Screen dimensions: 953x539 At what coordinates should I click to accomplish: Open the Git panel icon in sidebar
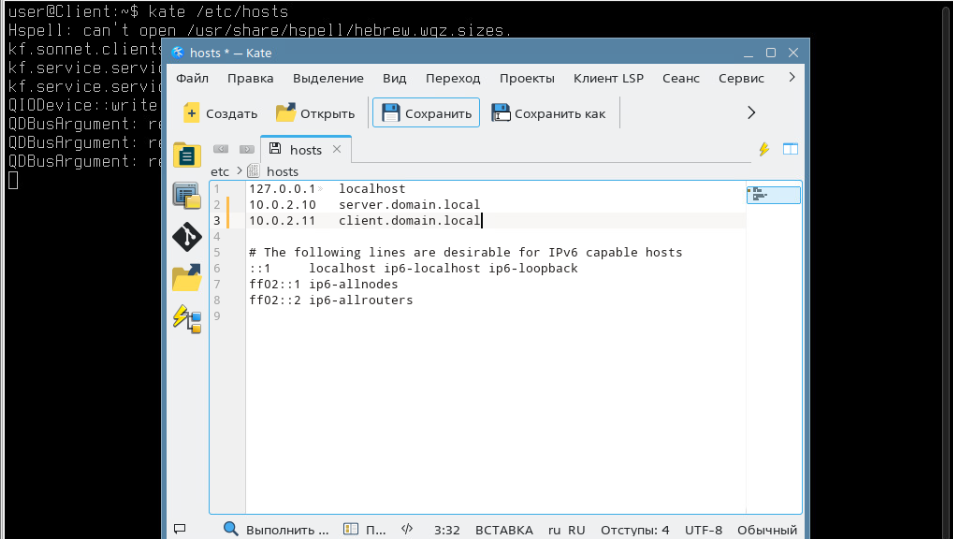[x=187, y=237]
